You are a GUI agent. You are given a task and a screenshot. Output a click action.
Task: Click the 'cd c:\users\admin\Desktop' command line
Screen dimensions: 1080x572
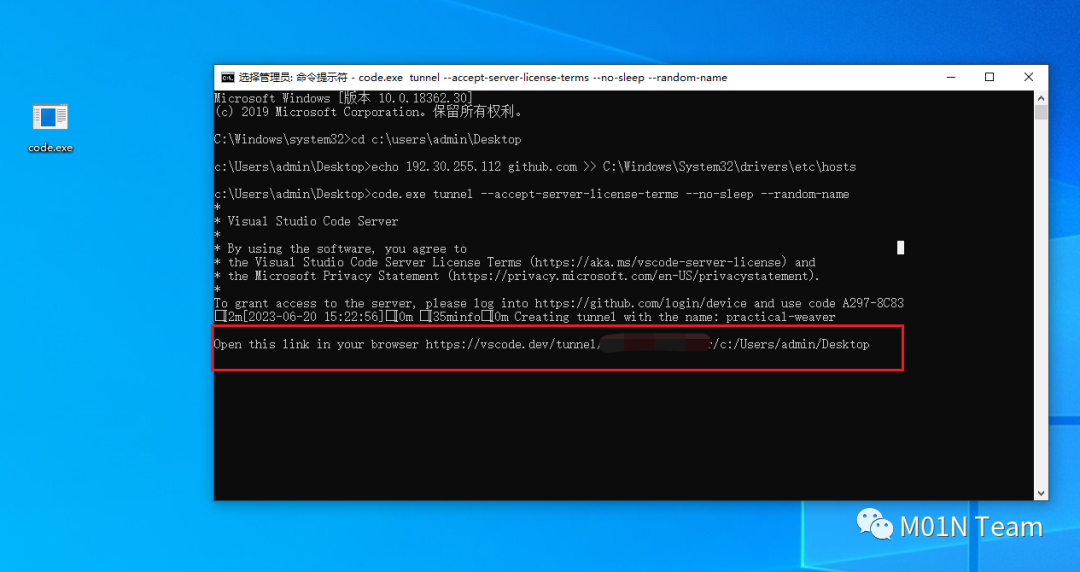(367, 140)
